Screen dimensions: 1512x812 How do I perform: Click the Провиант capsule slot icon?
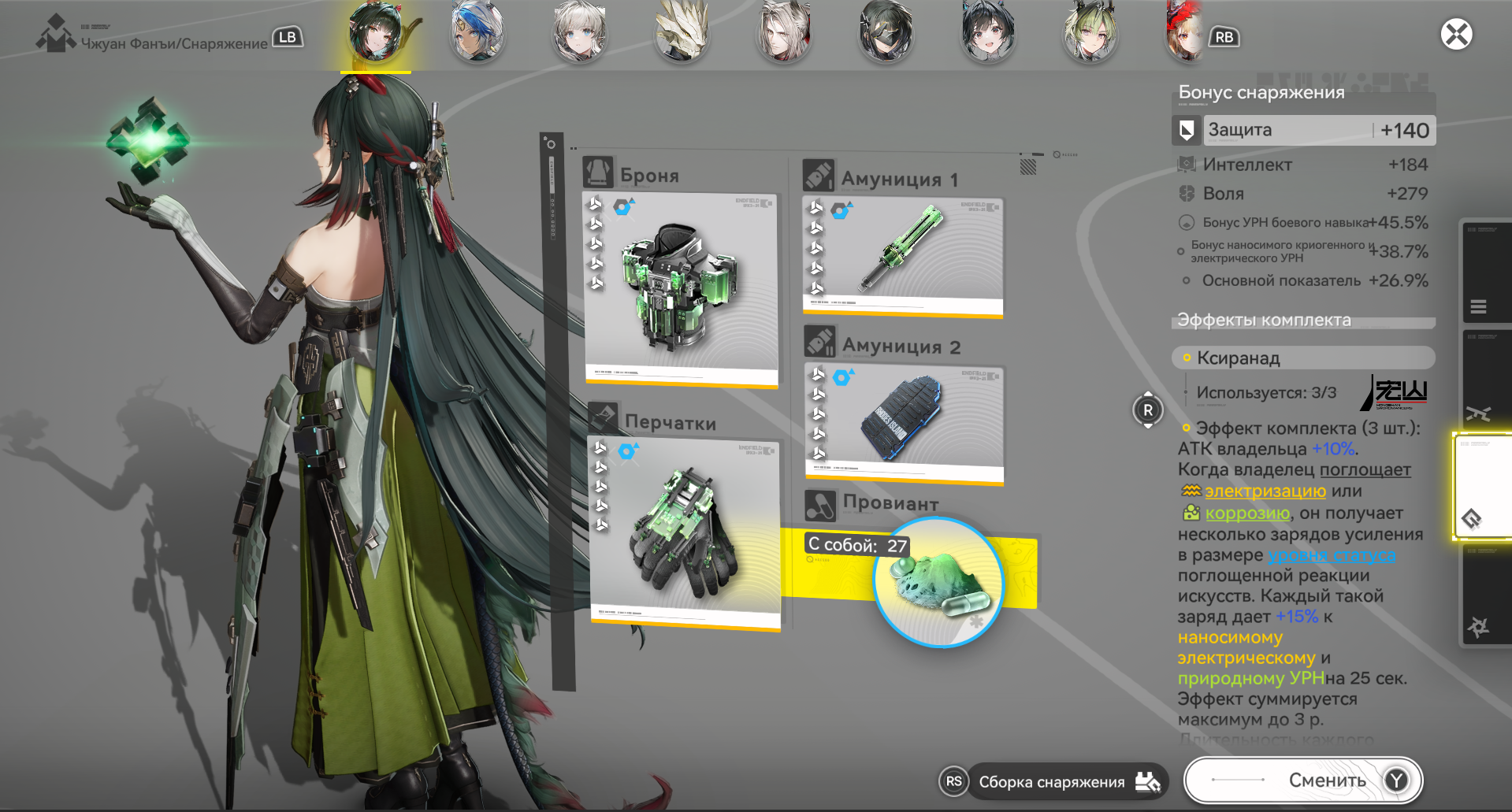click(x=820, y=505)
